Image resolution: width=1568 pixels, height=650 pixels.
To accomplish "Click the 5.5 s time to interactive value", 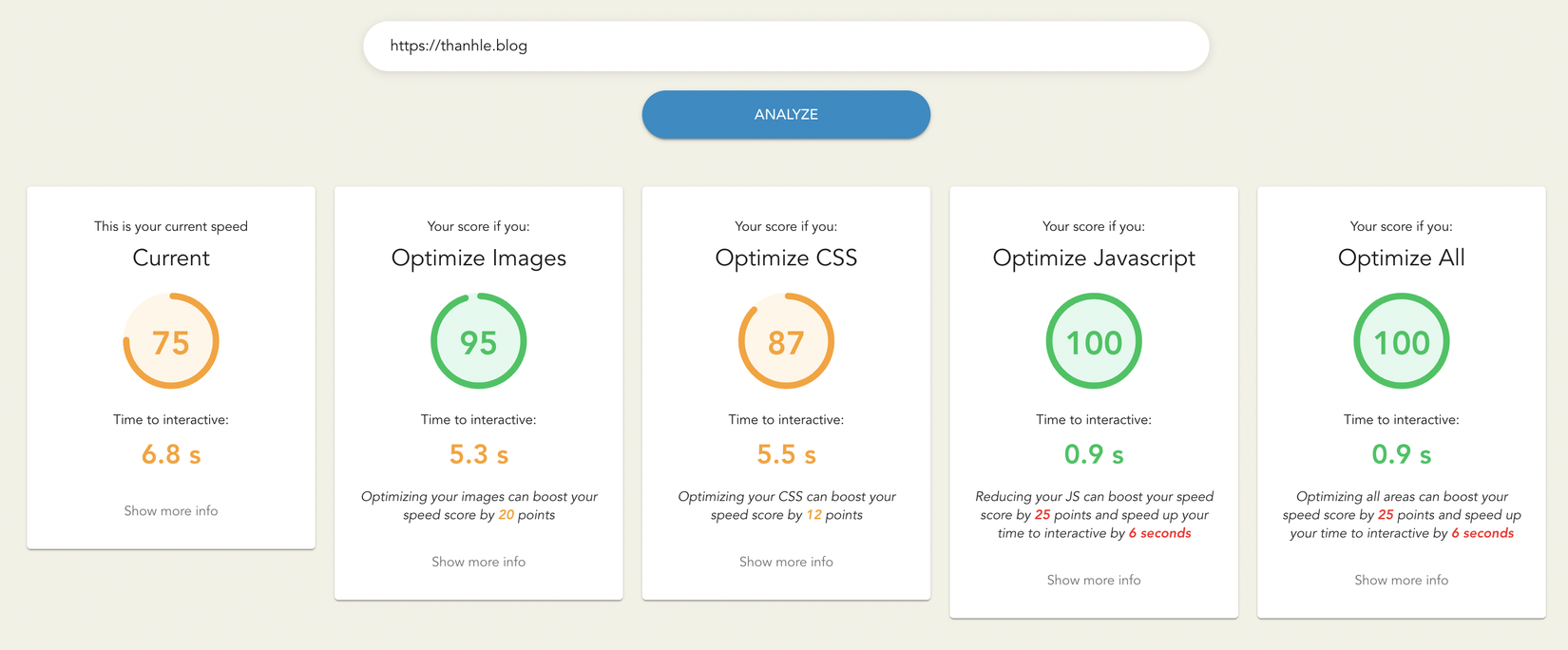I will tap(786, 455).
